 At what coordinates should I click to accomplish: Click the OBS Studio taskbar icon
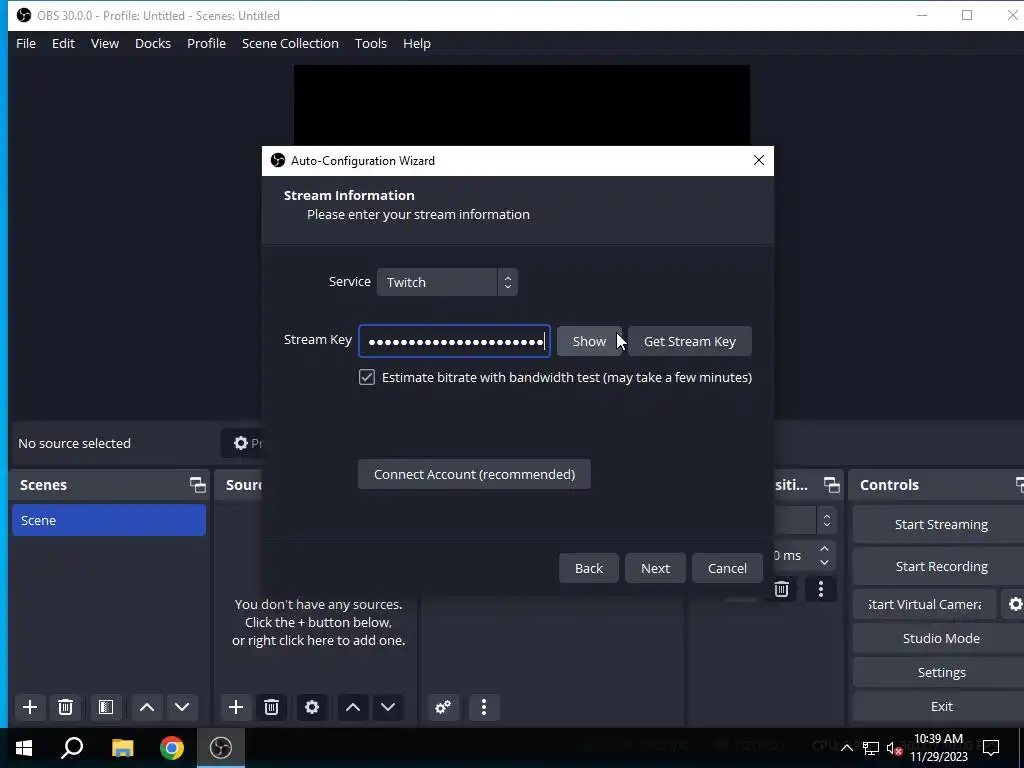point(221,748)
